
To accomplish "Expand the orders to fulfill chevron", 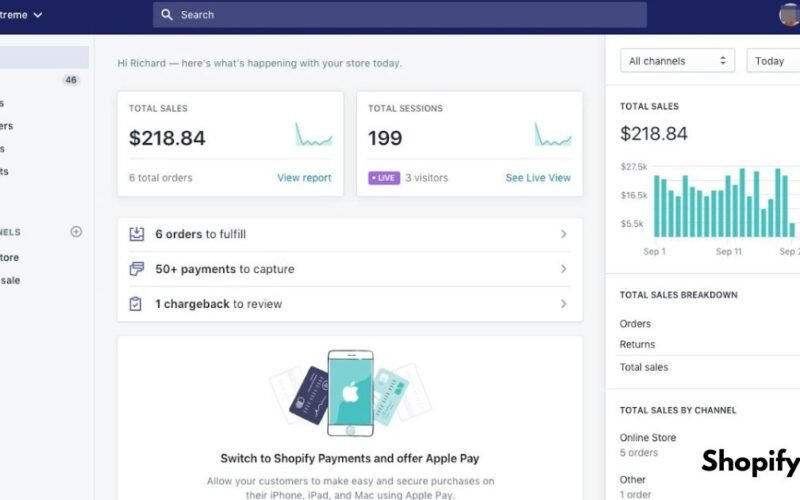I will pos(563,234).
